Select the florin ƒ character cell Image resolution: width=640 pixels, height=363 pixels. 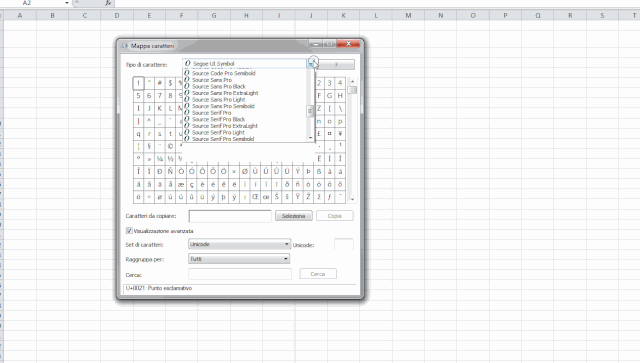point(329,197)
